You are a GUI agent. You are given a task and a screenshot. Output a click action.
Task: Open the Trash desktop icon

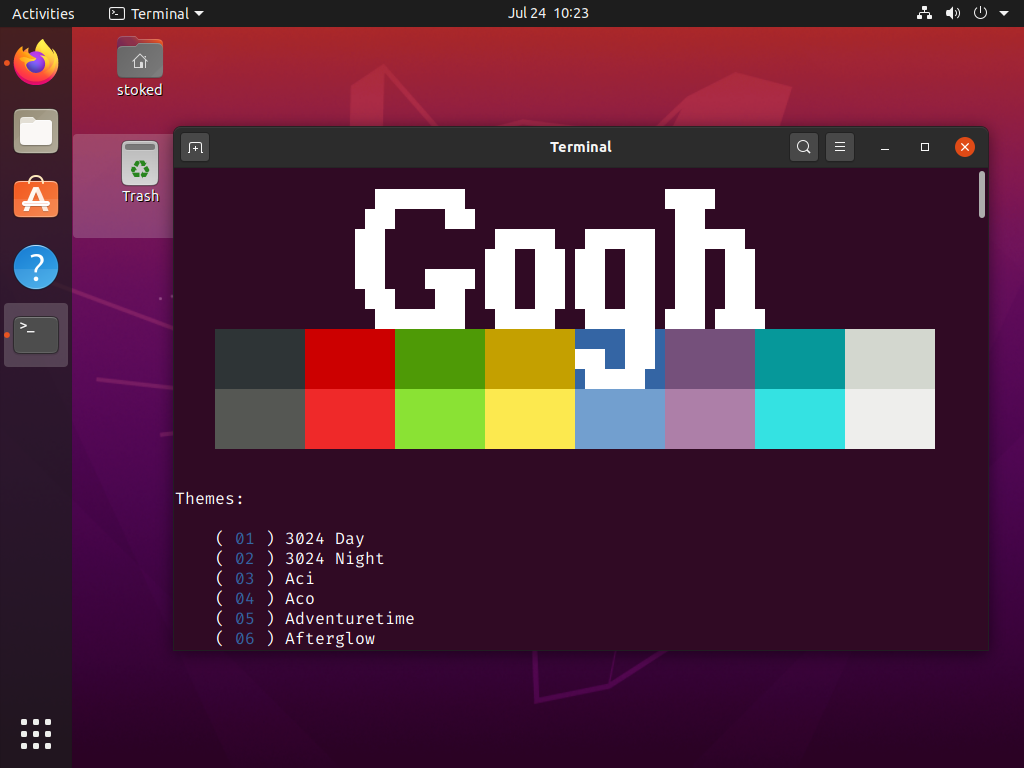pos(140,172)
